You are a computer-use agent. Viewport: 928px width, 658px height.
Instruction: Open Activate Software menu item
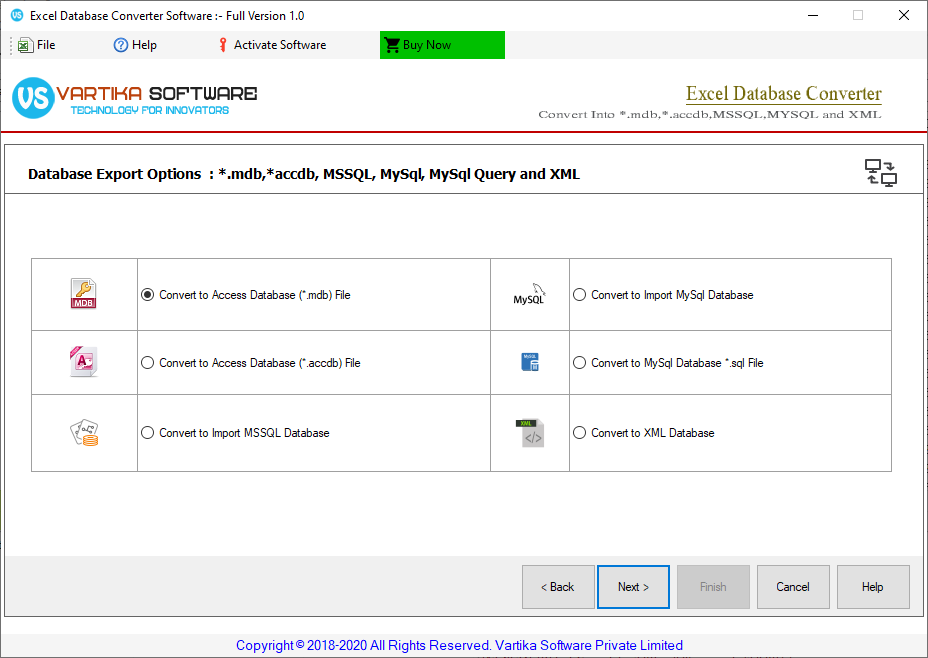[x=272, y=45]
